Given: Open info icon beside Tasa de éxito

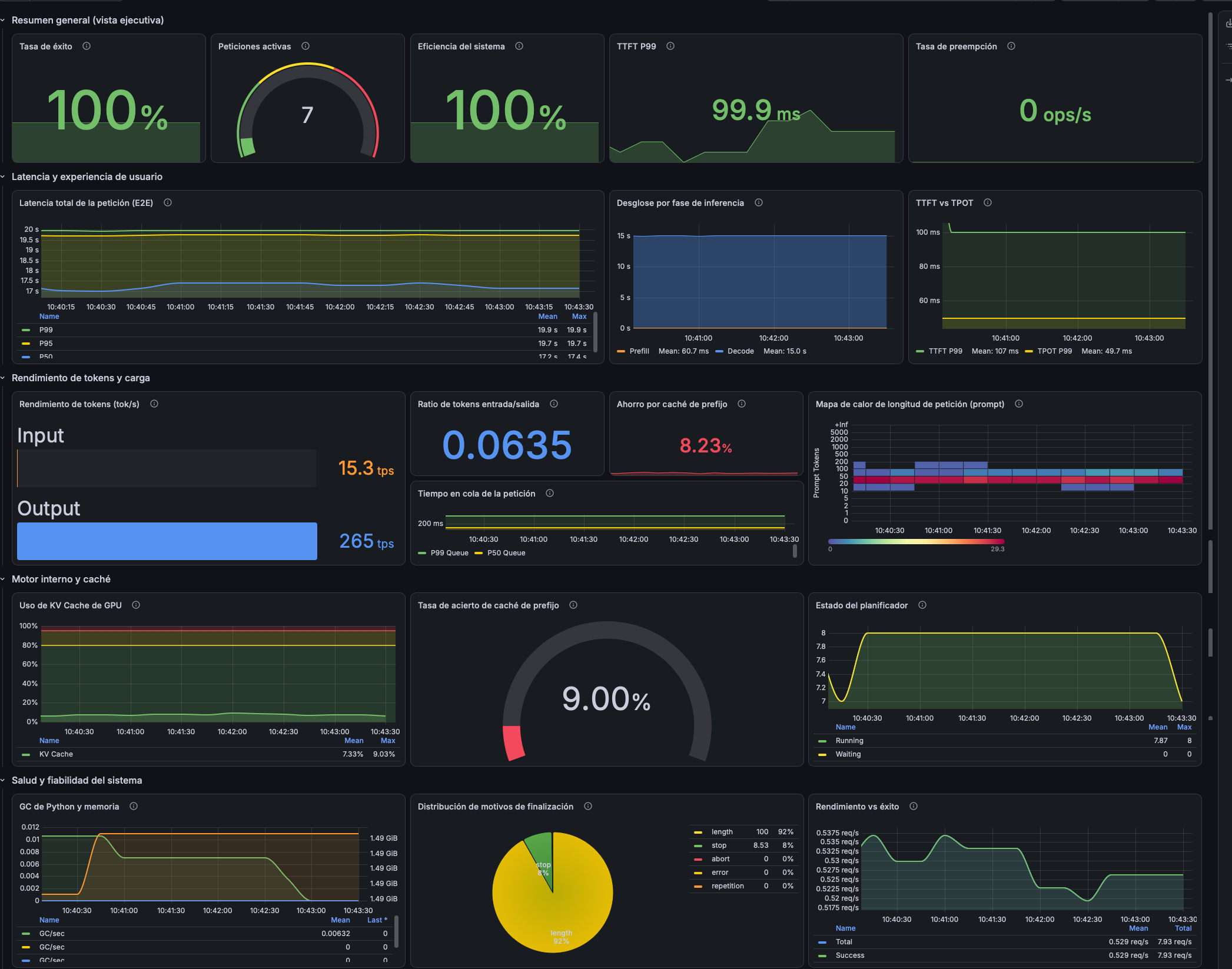Looking at the screenshot, I should [x=87, y=46].
